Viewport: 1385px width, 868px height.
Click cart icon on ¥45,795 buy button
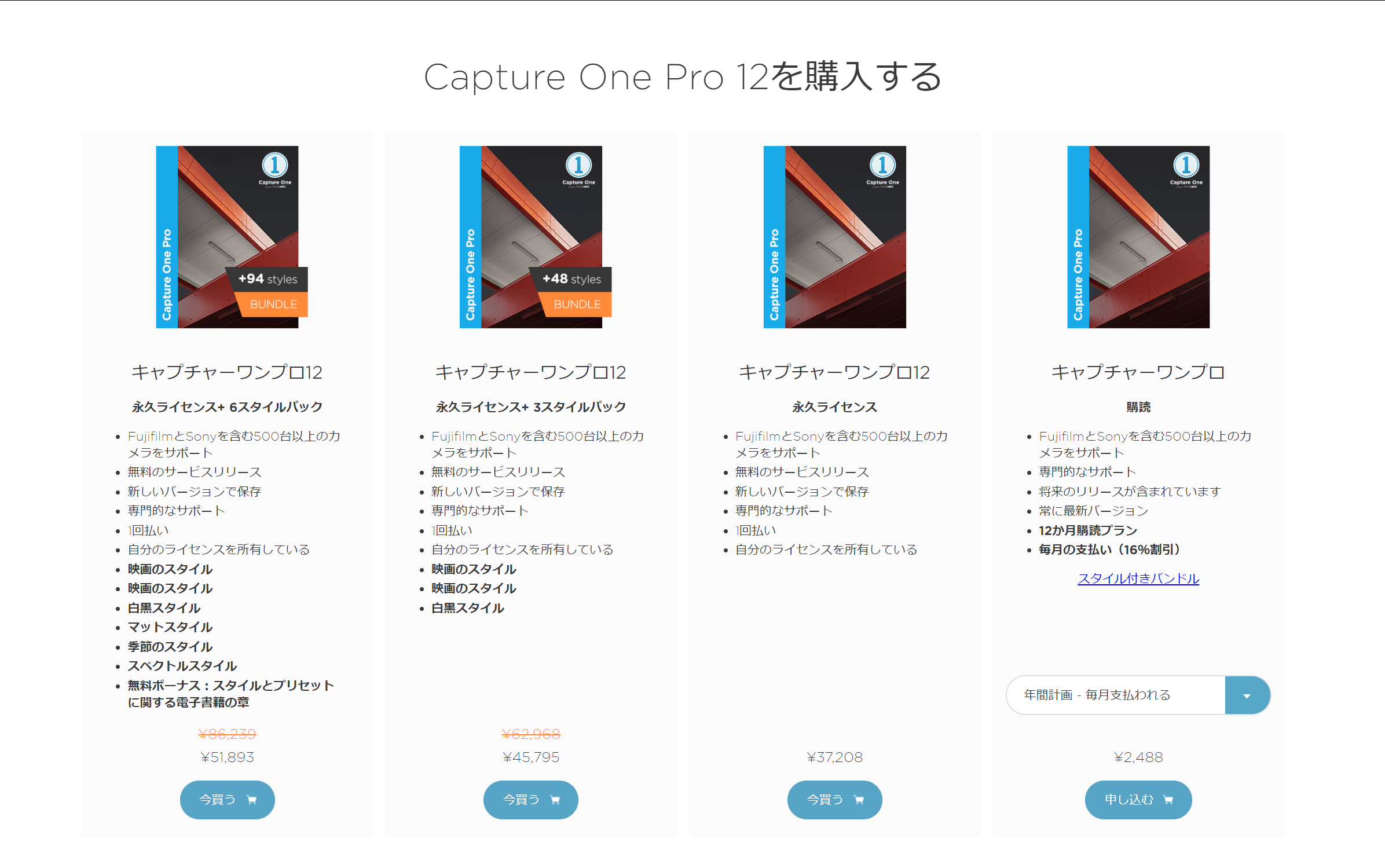555,800
